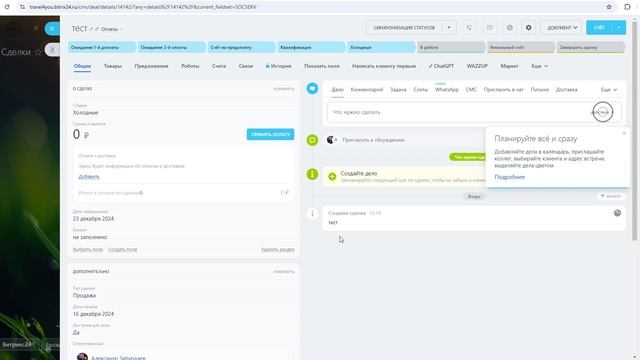The image size is (640, 360).
Task: Click the green plus icon beside 'Создайте дело'
Action: pyautogui.click(x=332, y=176)
